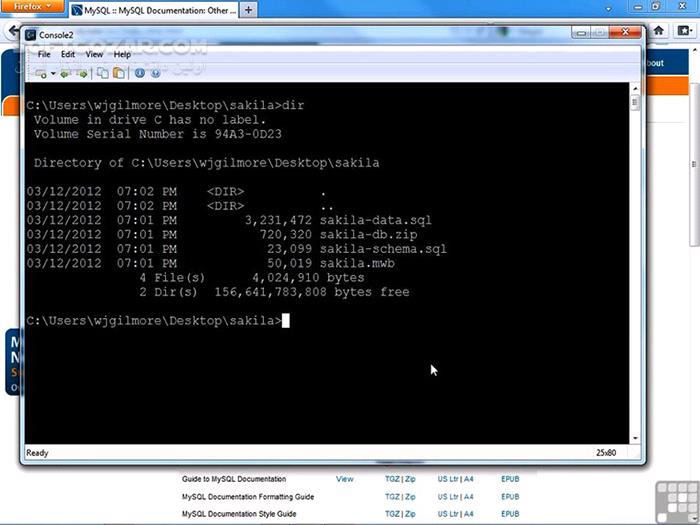The width and height of the screenshot is (700, 525).
Task: Click the New Tab icon in Console2 toolbar
Action: tap(41, 73)
